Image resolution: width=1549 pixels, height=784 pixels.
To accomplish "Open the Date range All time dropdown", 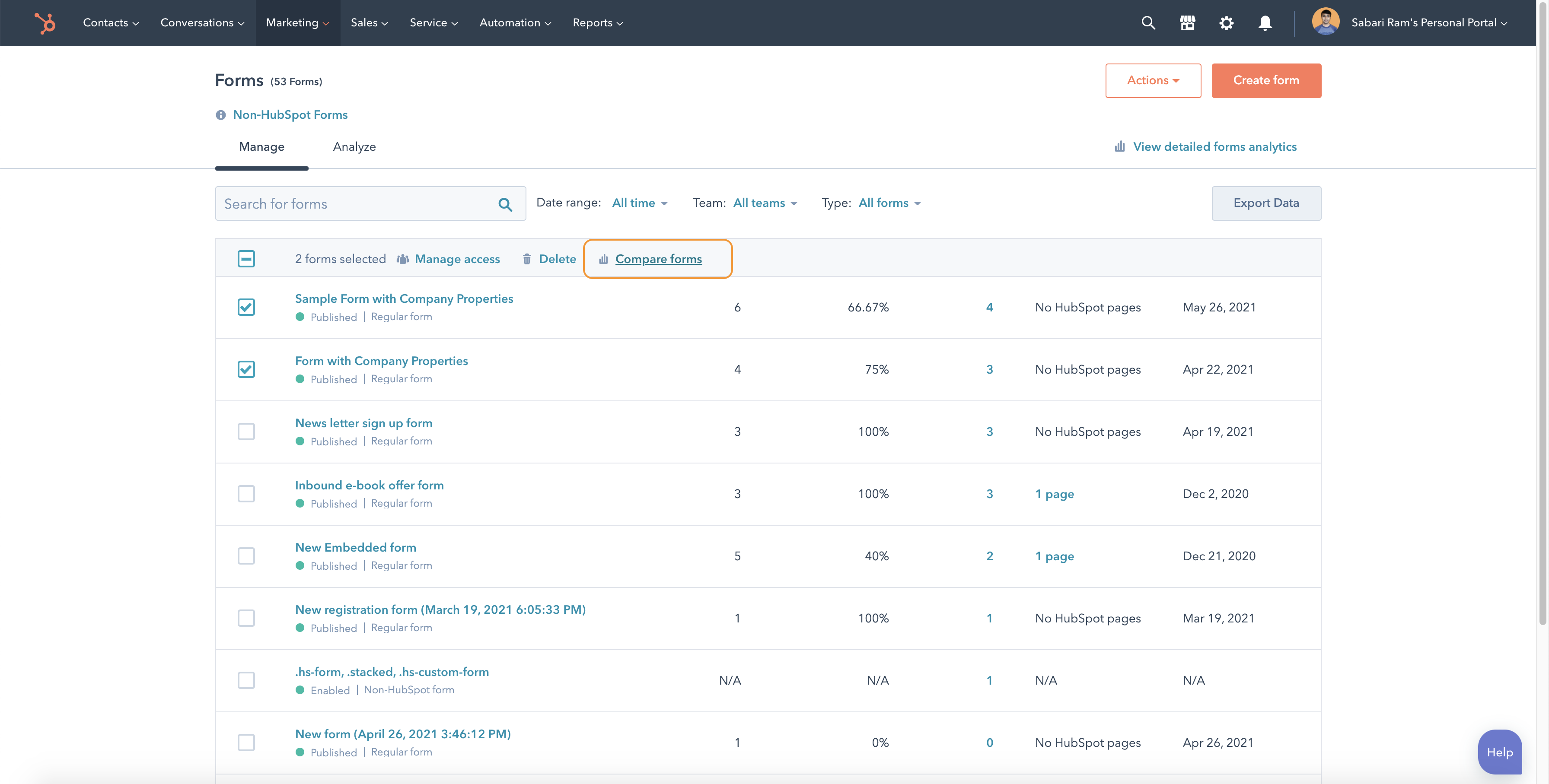I will click(640, 203).
